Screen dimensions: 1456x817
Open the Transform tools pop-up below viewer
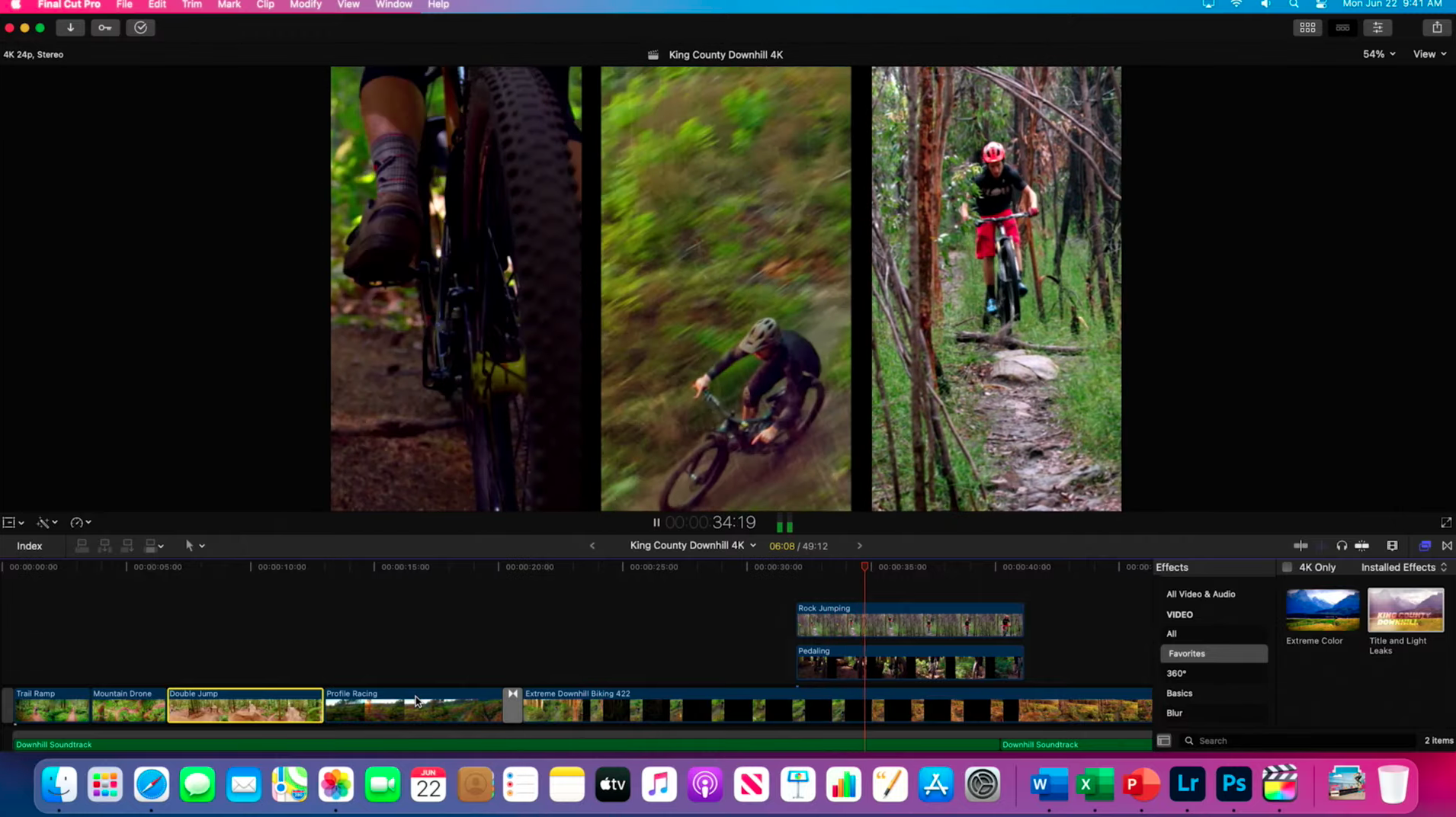[13, 523]
